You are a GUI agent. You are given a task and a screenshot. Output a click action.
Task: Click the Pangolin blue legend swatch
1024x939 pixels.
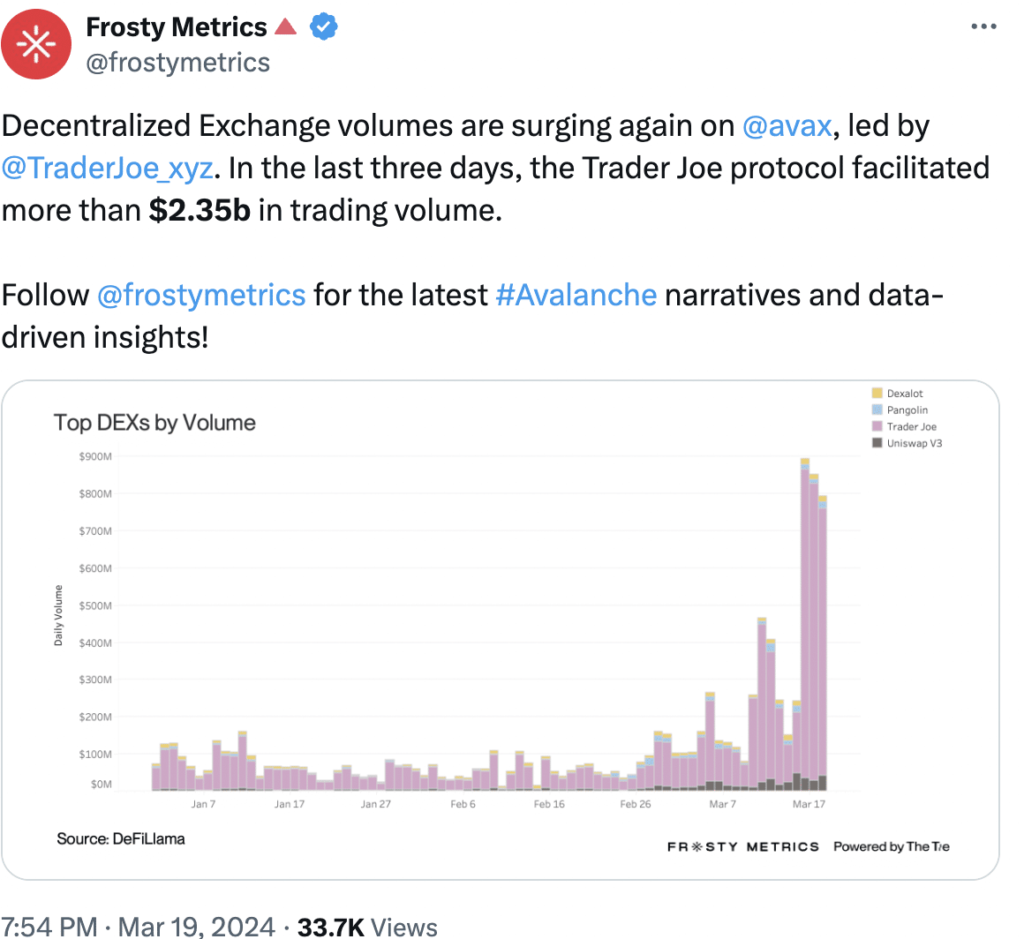pos(877,410)
